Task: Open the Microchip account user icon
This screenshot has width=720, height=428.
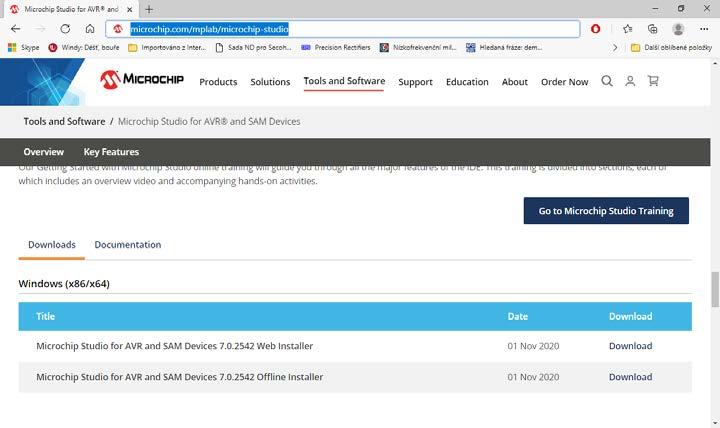Action: click(630, 81)
